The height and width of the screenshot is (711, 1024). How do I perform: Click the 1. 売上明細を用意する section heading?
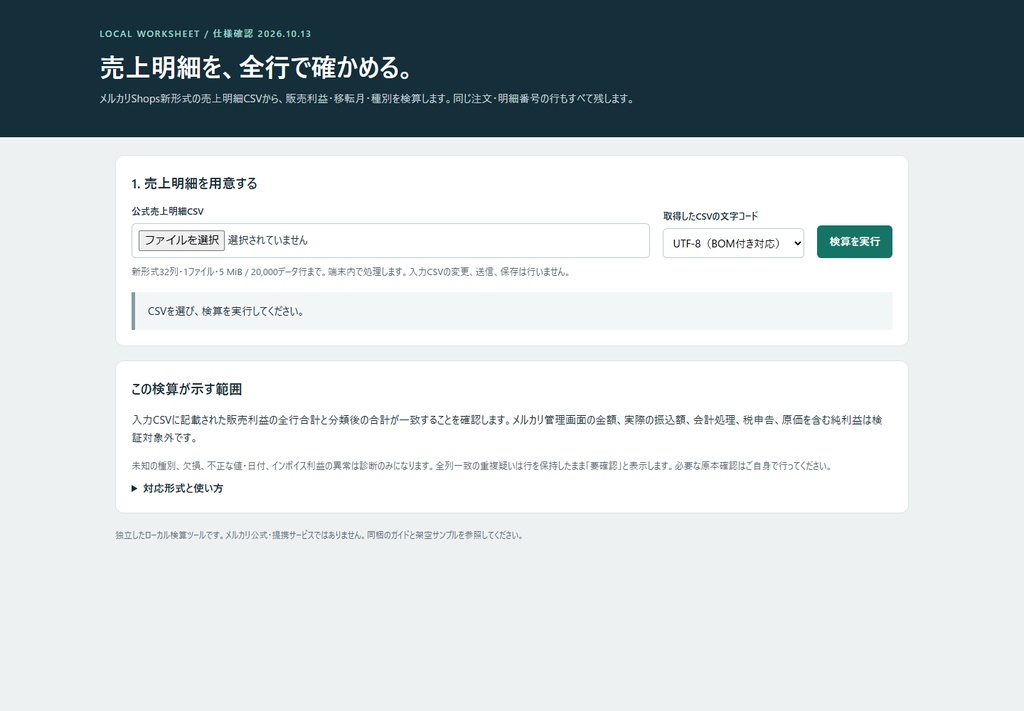194,183
